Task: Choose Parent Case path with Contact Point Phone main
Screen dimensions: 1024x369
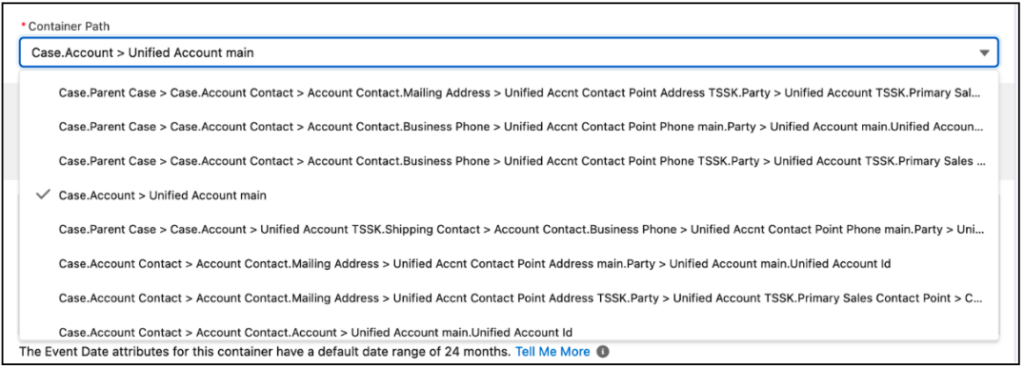Action: [x=509, y=127]
